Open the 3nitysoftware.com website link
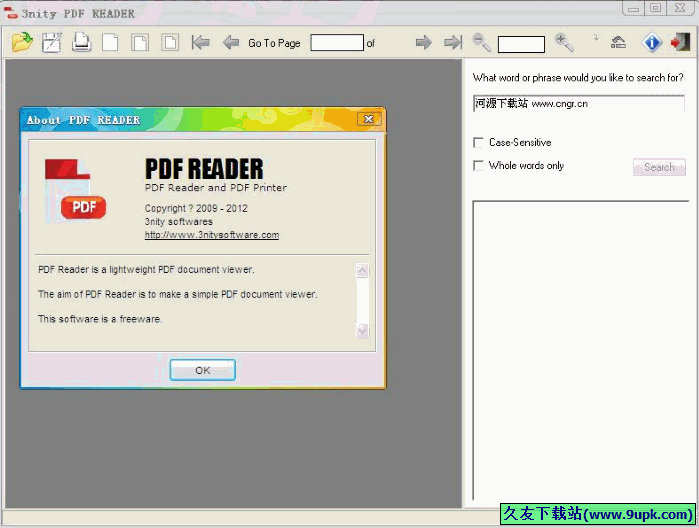 tap(212, 235)
